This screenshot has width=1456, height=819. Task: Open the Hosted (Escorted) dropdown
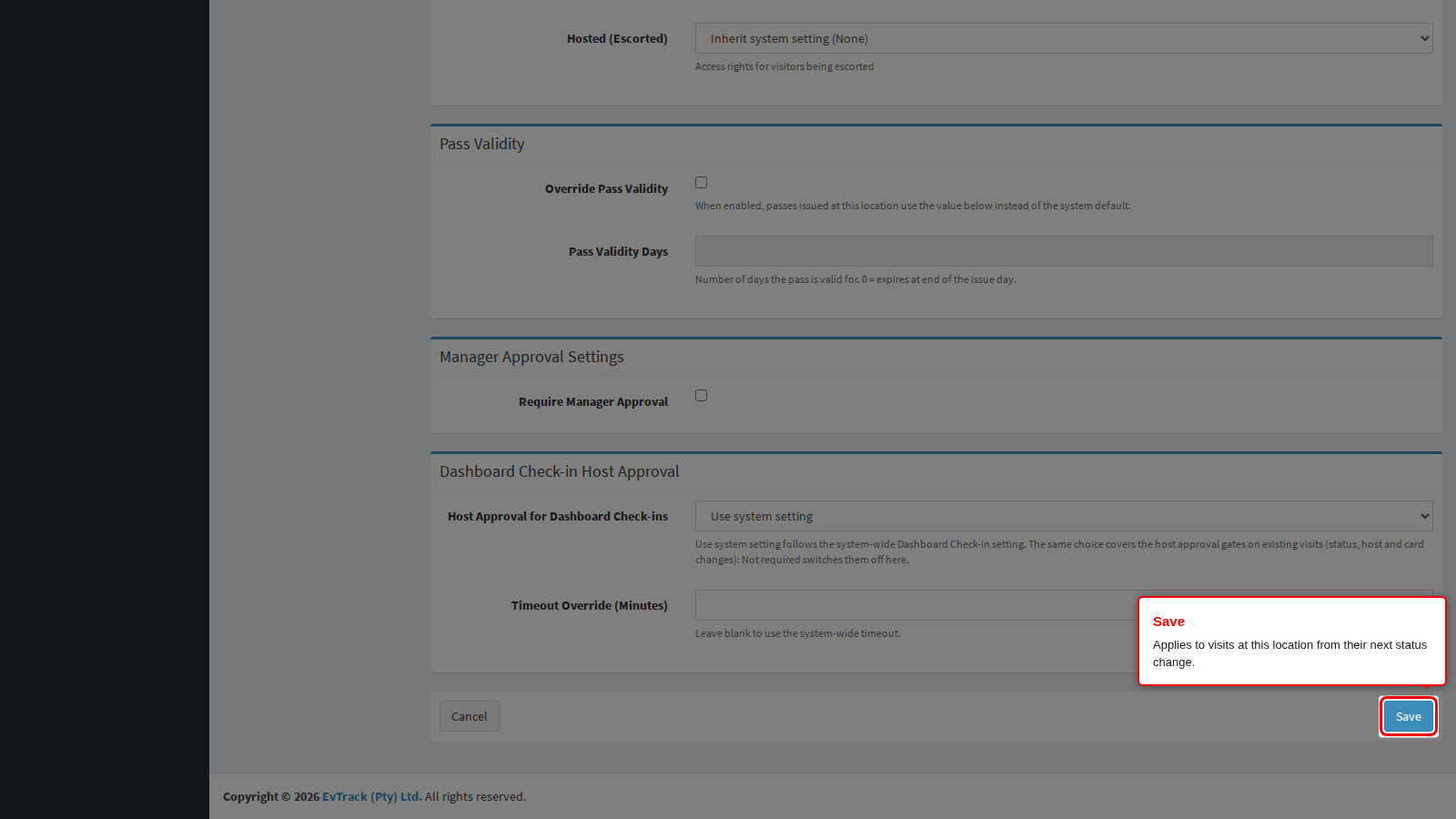pos(1064,38)
